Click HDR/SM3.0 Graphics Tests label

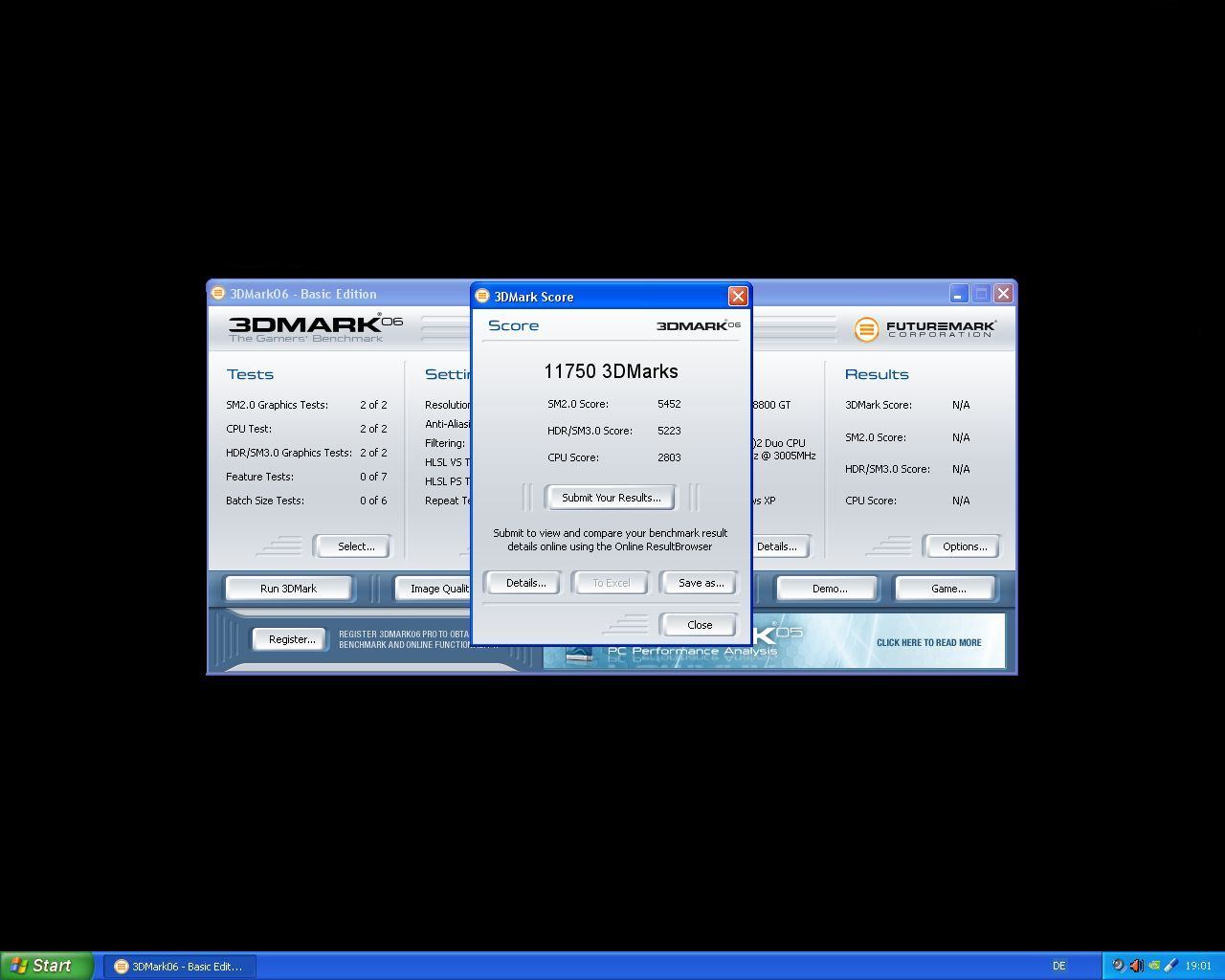[x=289, y=453]
